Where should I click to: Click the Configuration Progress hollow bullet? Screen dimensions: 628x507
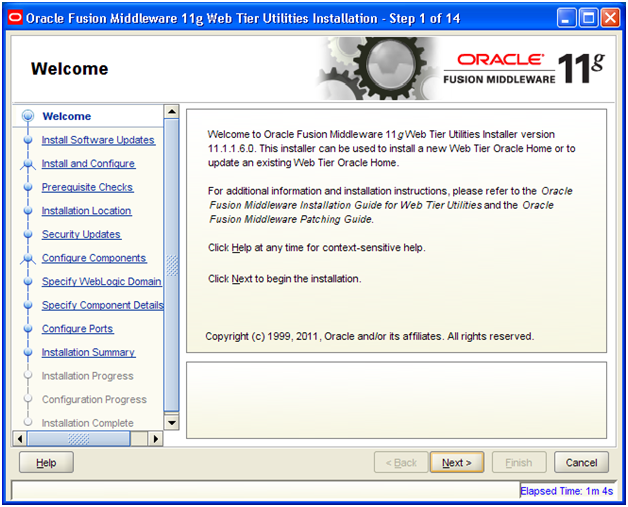pyautogui.click(x=28, y=398)
